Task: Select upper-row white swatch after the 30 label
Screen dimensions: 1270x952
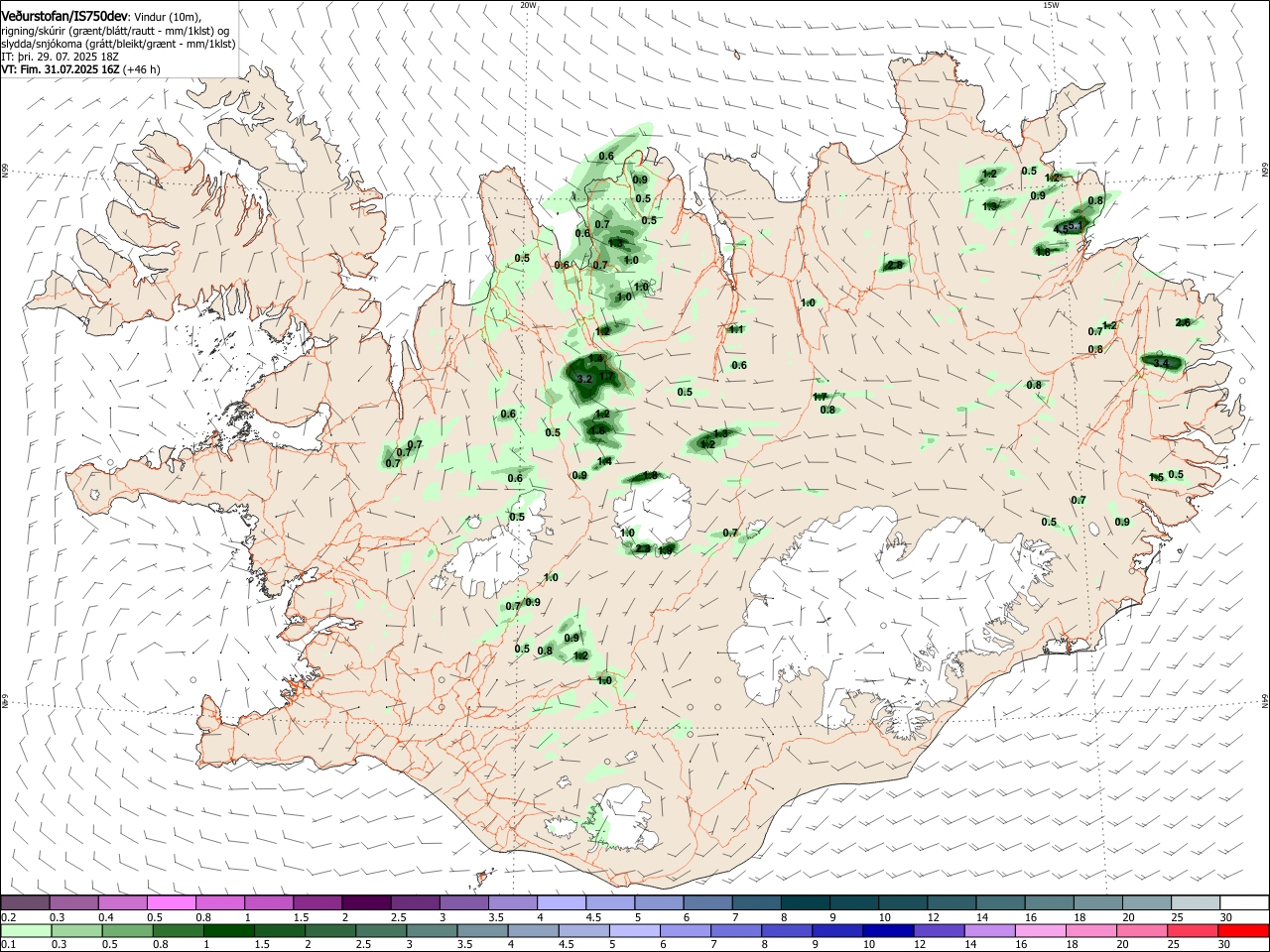Action: coord(1244,903)
